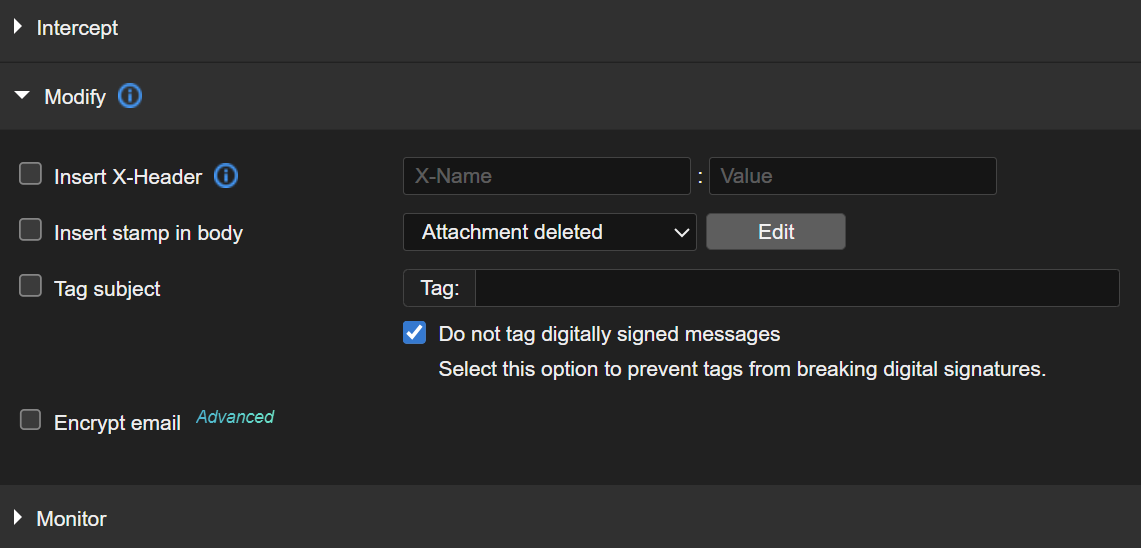
Task: Expand the Intercept section arrow
Action: tap(18, 28)
